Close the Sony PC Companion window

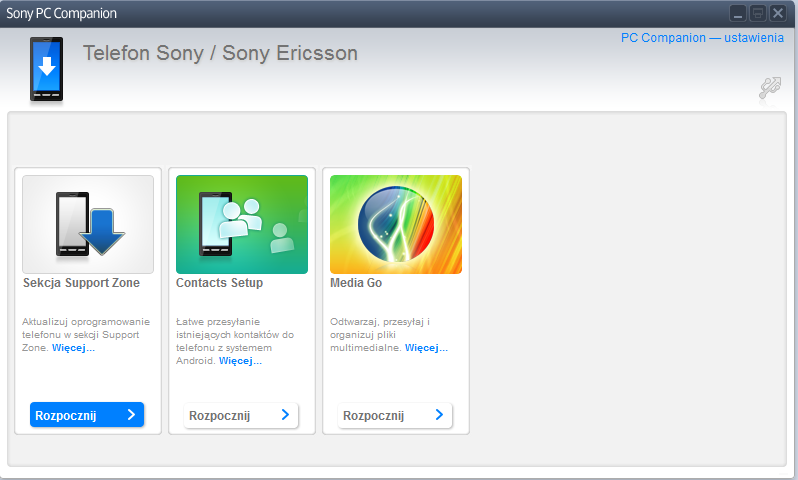[x=778, y=13]
